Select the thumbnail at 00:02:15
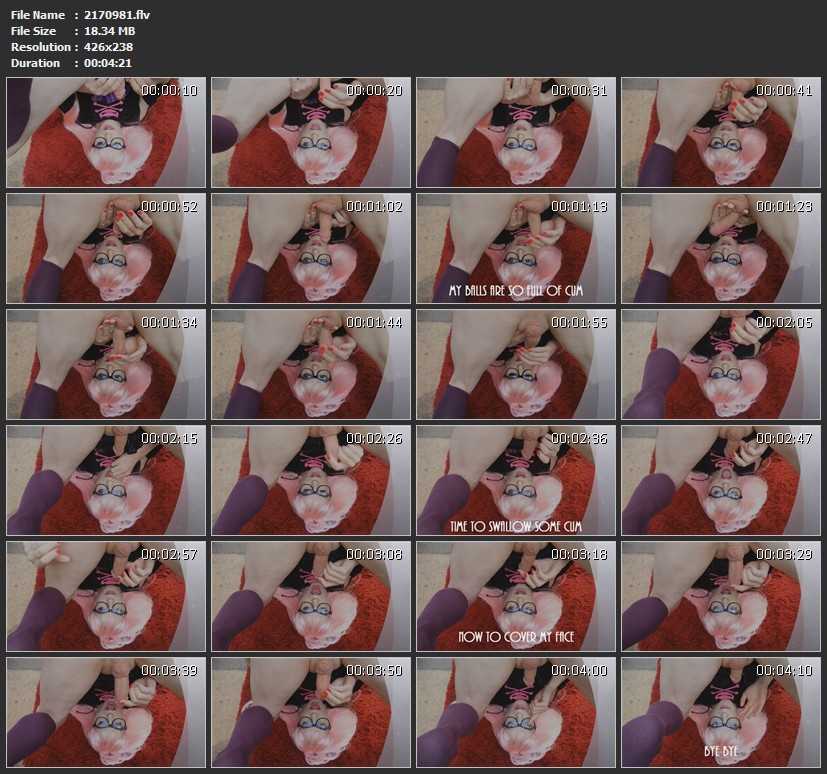The image size is (827, 774). 106,480
